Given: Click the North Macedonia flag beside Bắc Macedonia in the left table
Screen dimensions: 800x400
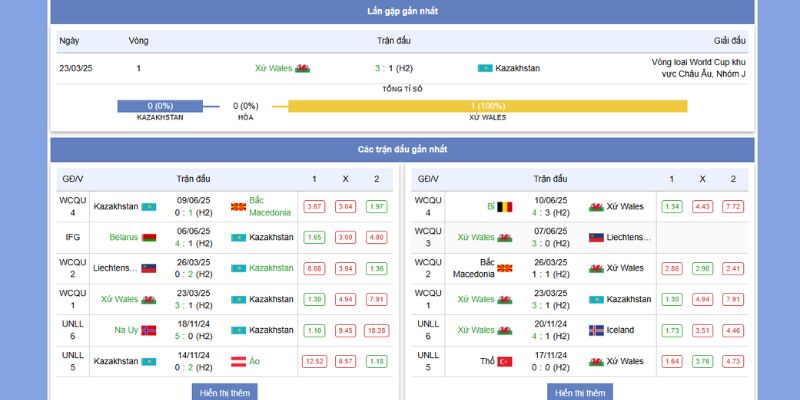Looking at the screenshot, I should pyautogui.click(x=237, y=207).
